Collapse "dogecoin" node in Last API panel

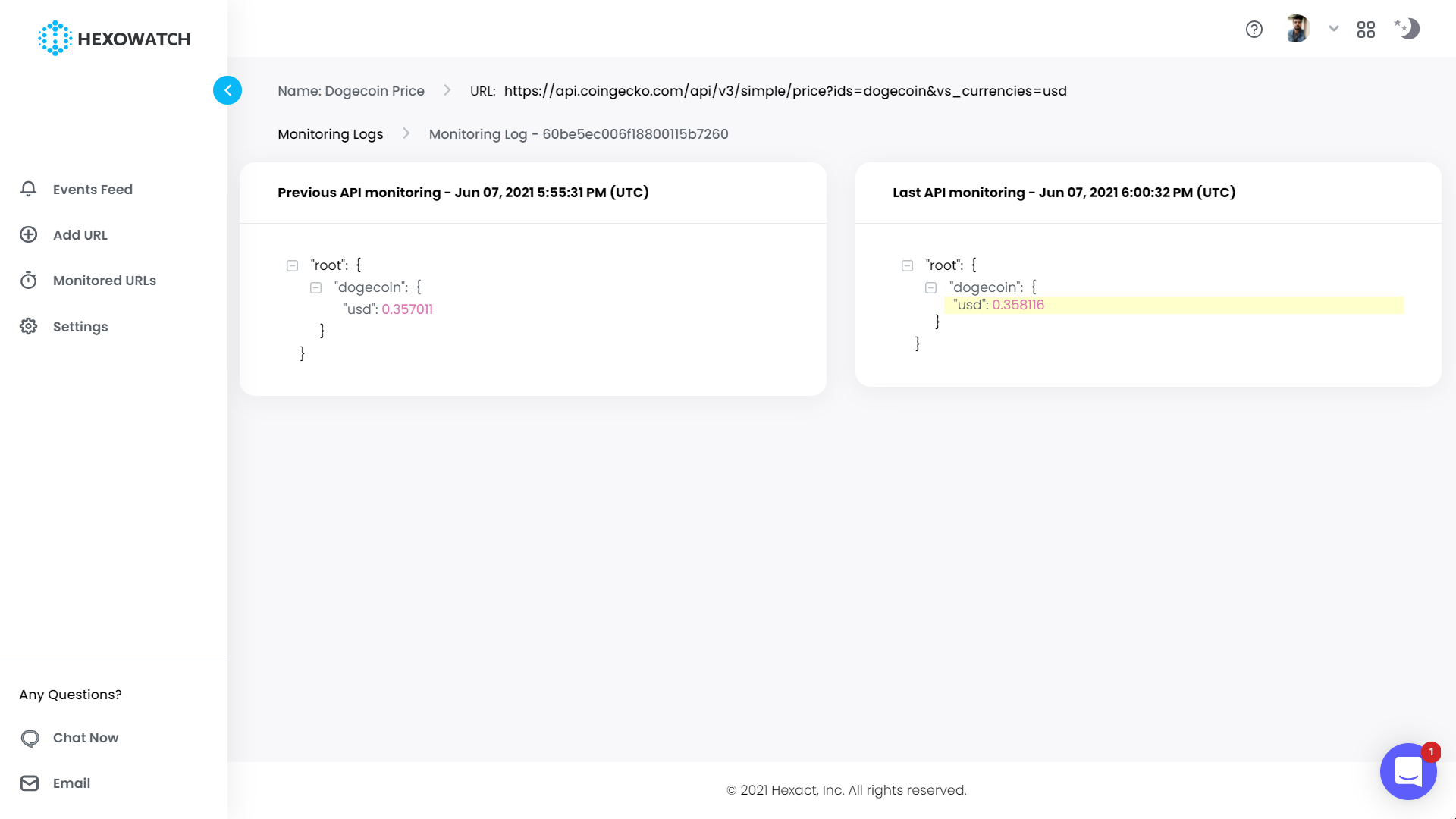click(x=930, y=287)
